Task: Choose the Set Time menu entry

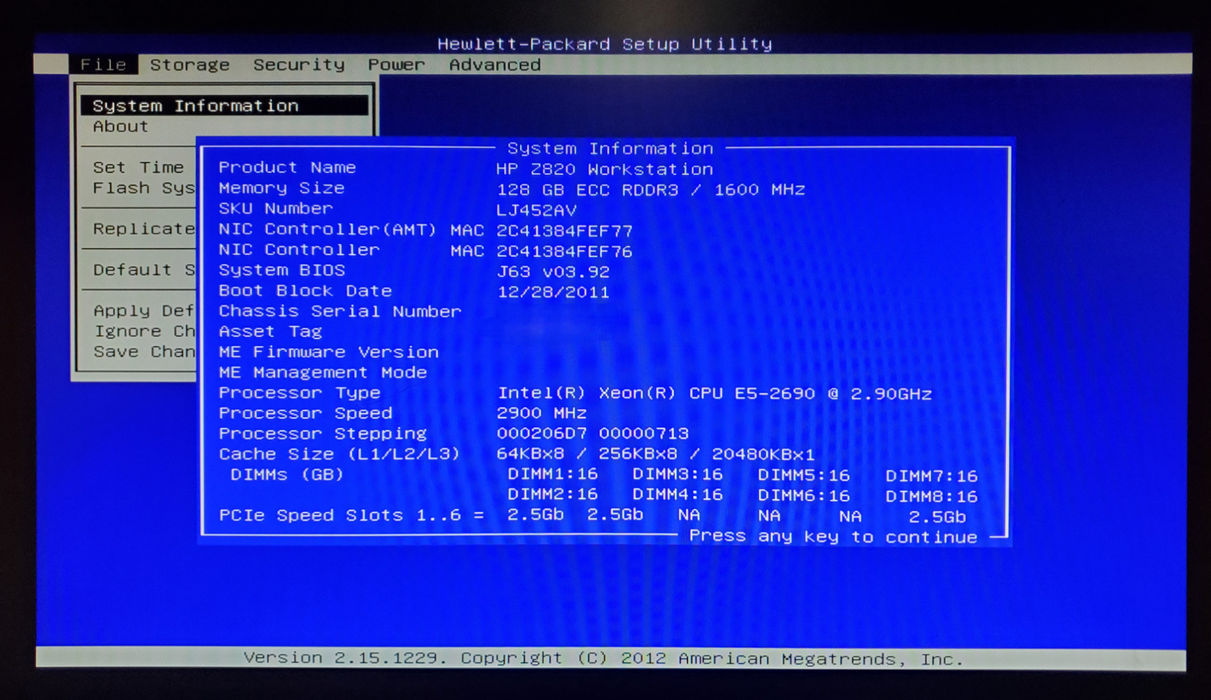Action: pyautogui.click(x=139, y=168)
